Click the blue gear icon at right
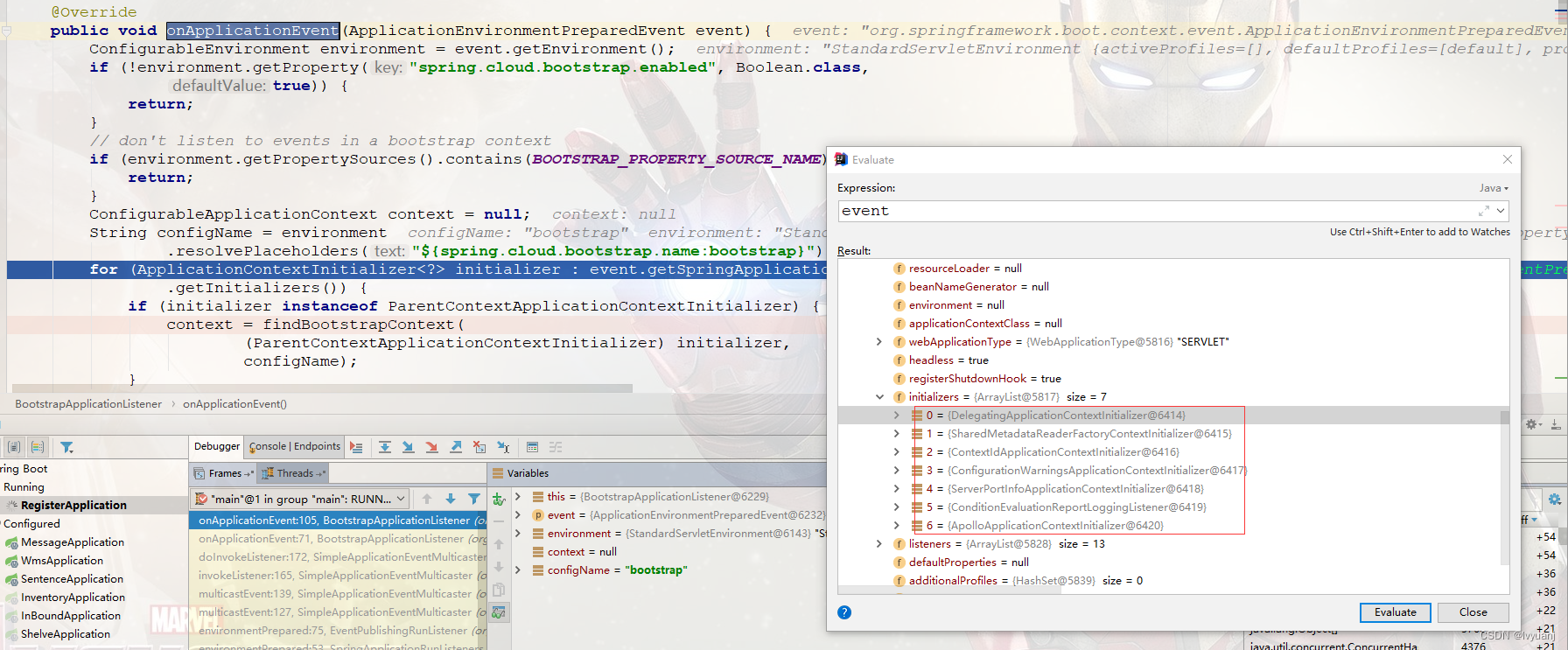Screen dimensions: 1568x650 1555,499
